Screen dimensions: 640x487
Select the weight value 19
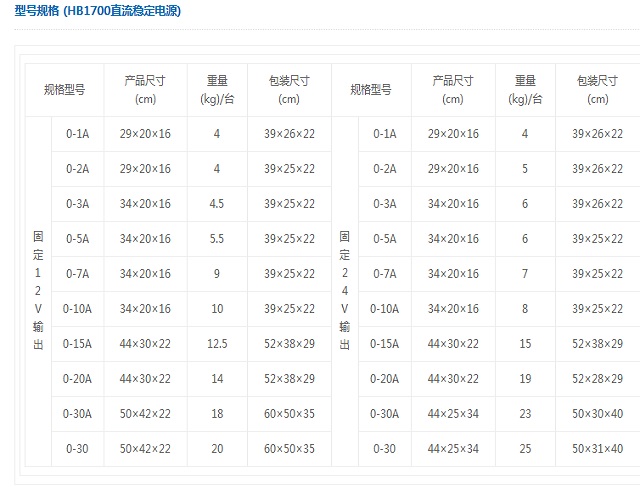525,379
